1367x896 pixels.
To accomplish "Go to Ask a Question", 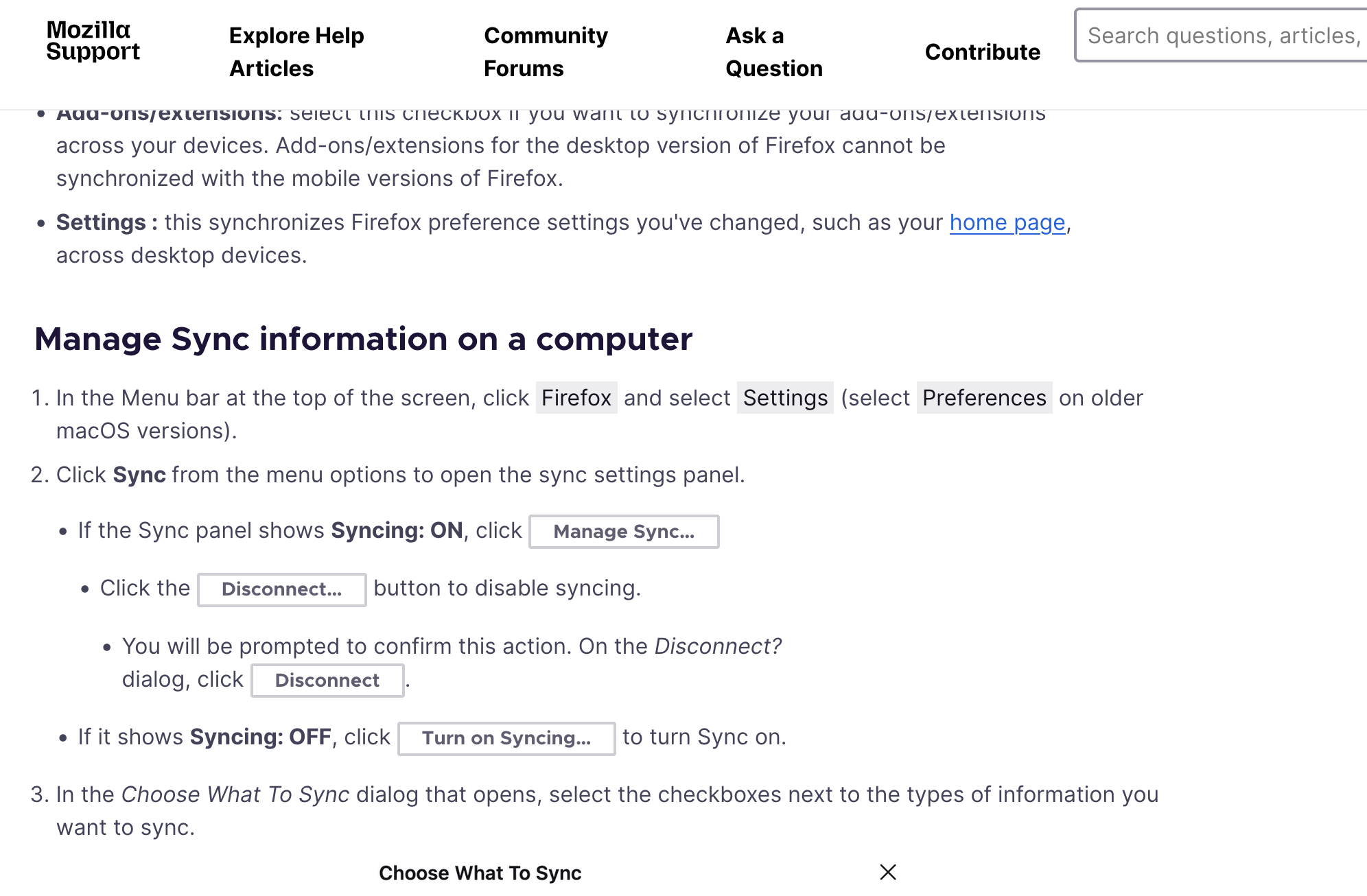I will coord(773,51).
